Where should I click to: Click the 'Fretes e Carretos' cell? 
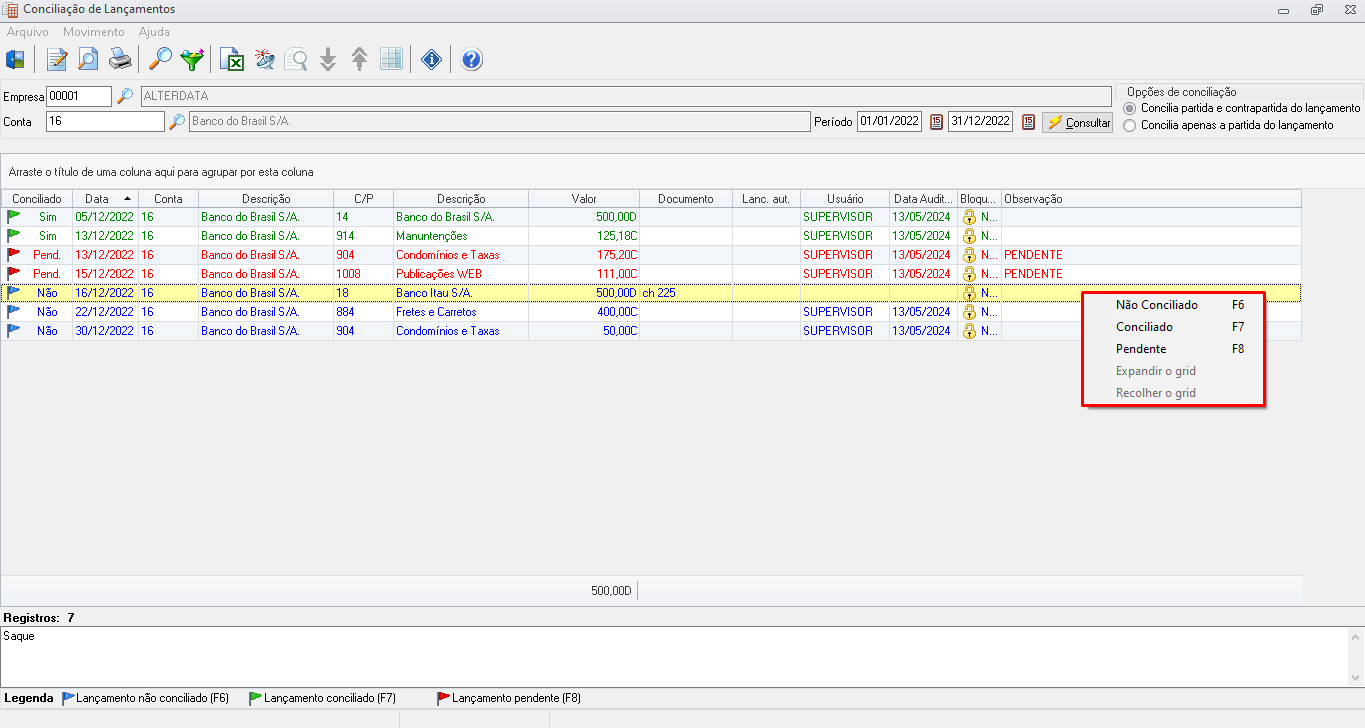(x=461, y=312)
